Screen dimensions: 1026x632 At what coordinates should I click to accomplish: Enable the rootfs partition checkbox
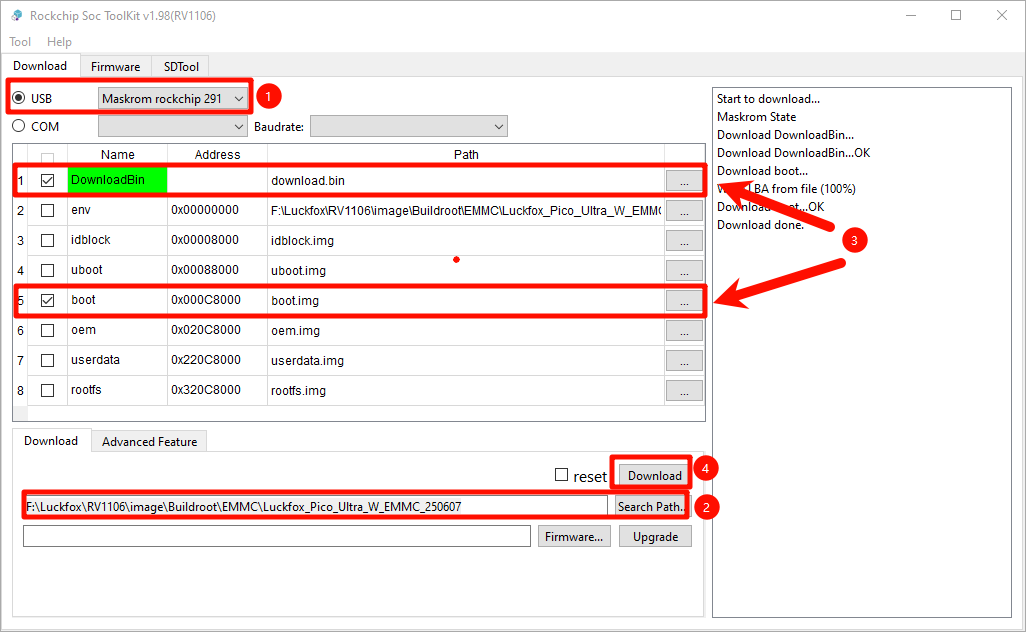(x=47, y=391)
